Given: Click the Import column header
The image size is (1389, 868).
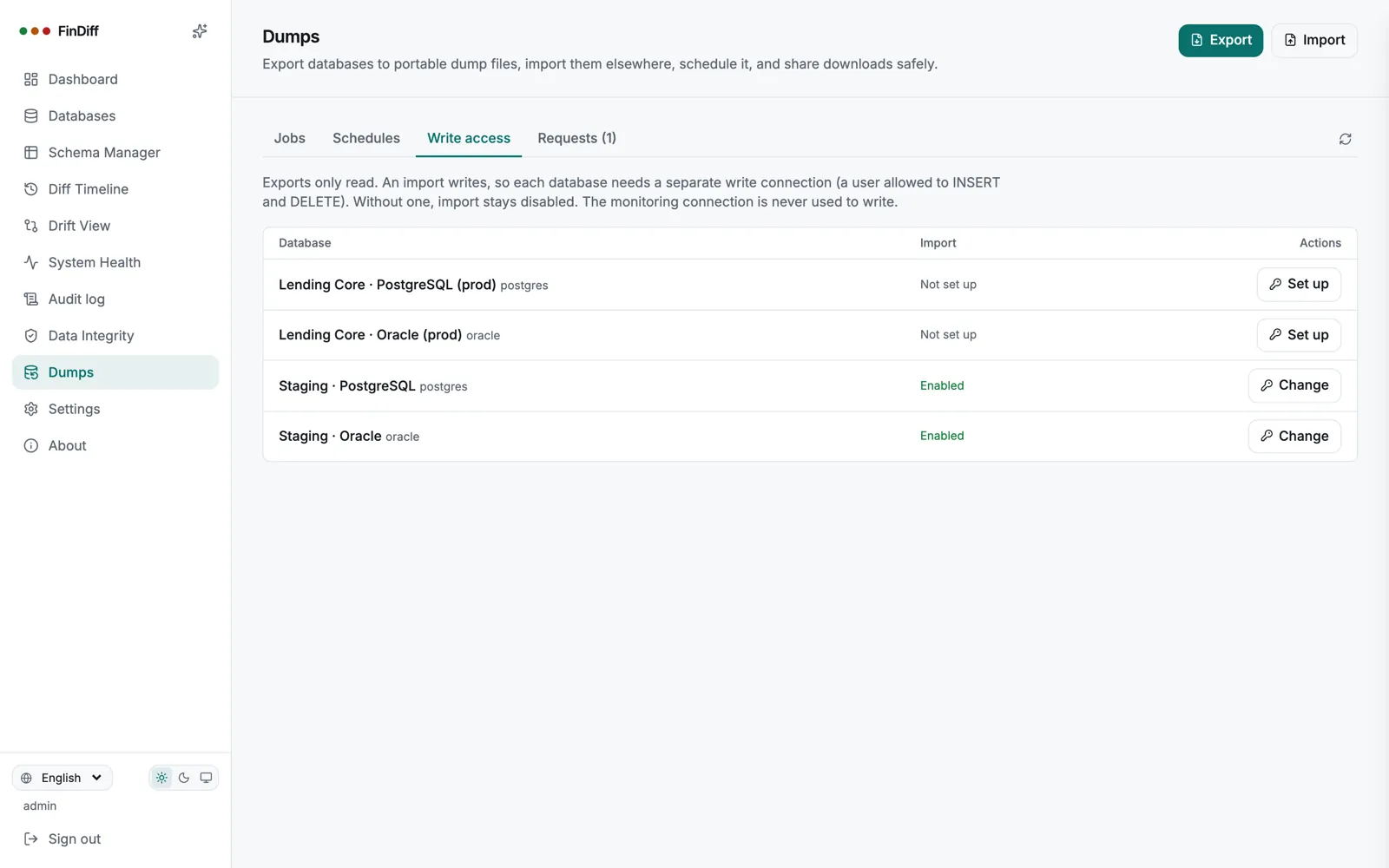Looking at the screenshot, I should pos(938,243).
